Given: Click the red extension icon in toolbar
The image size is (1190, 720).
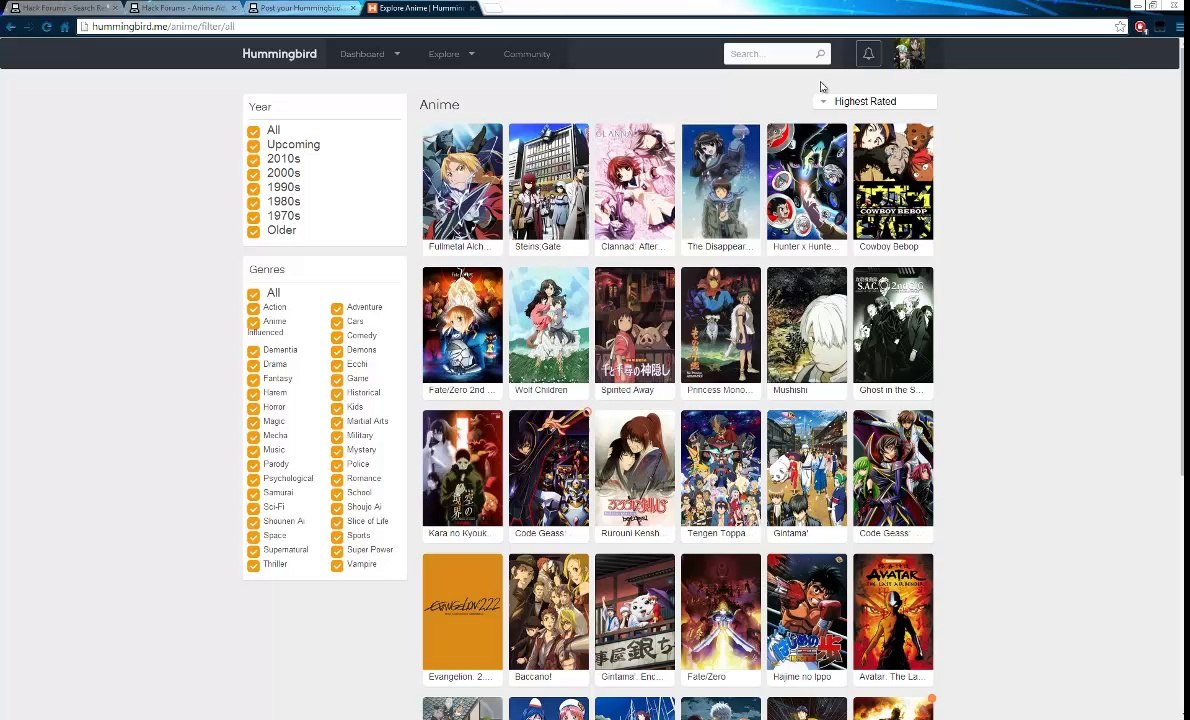Looking at the screenshot, I should click(1141, 27).
